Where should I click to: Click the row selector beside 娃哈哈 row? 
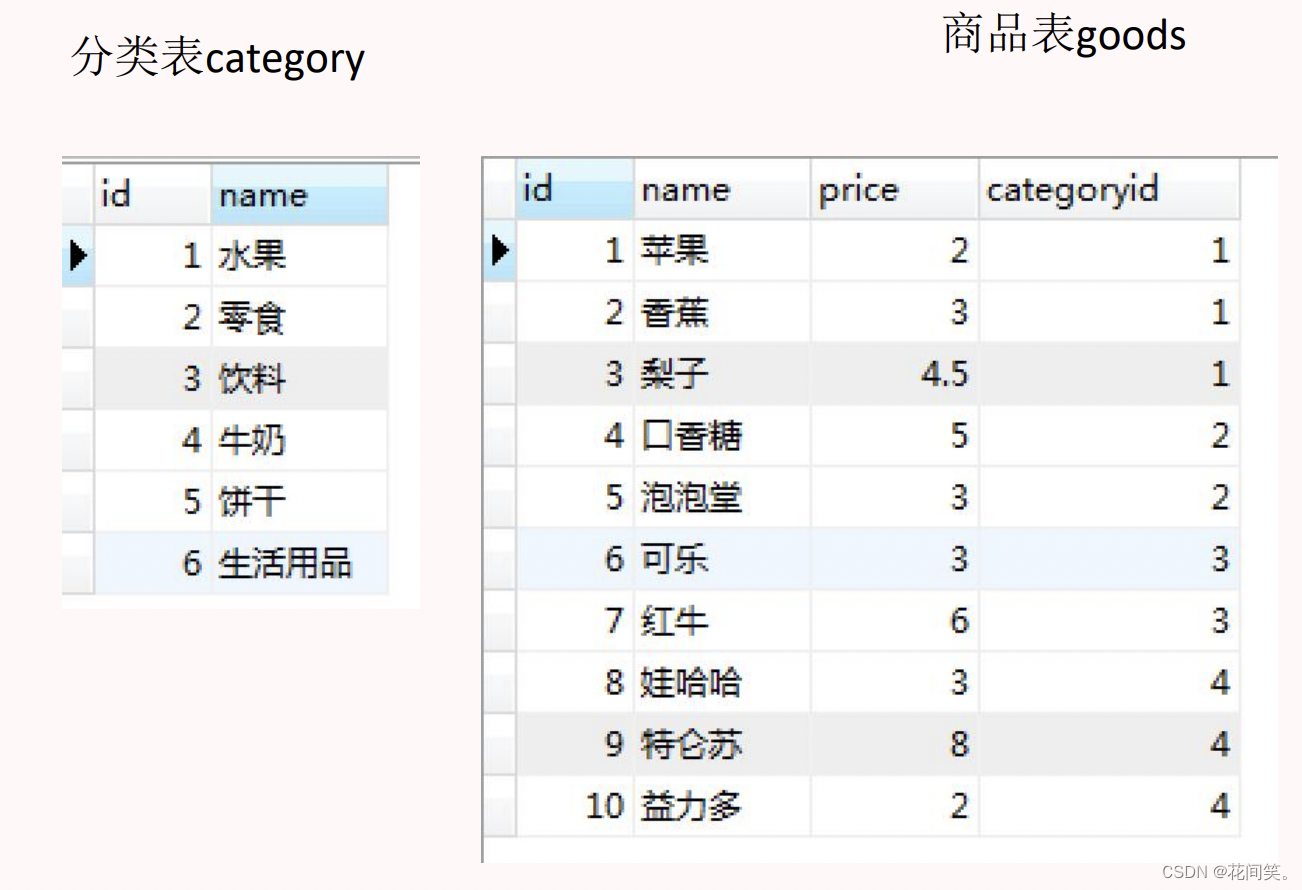click(500, 683)
